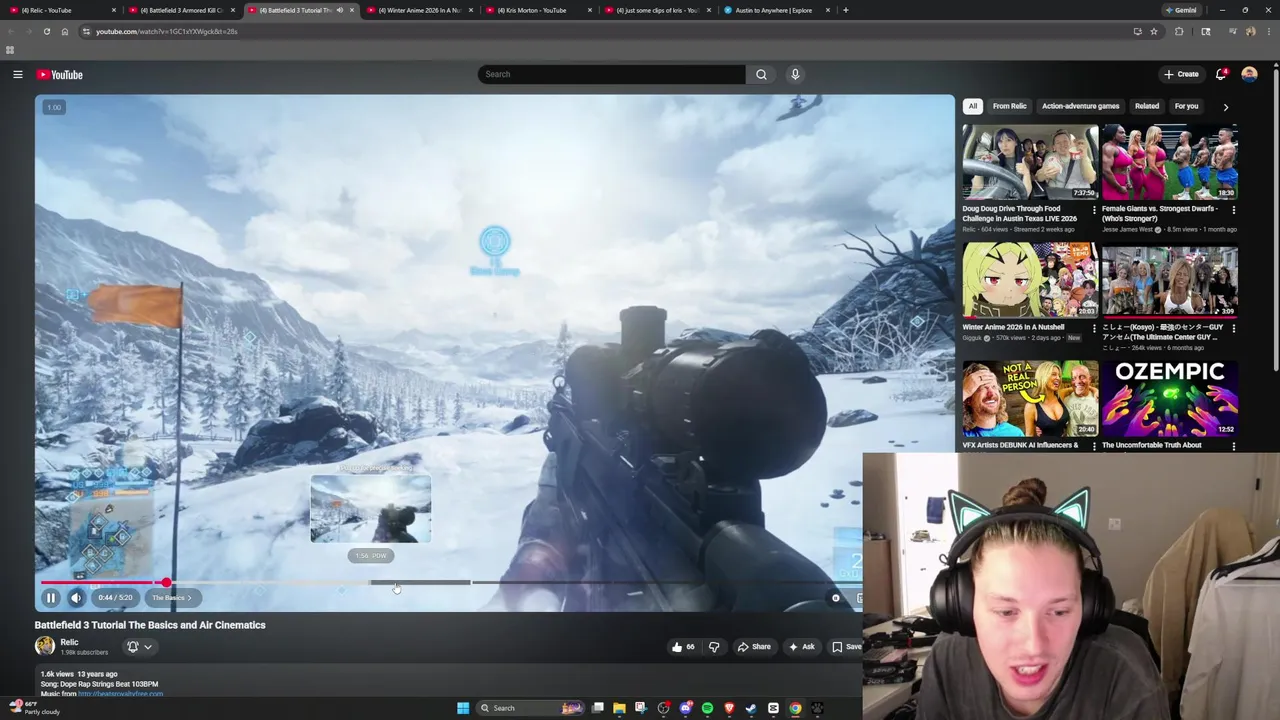Open options for Female Giants video
Image resolution: width=1280 pixels, height=720 pixels.
(1233, 210)
